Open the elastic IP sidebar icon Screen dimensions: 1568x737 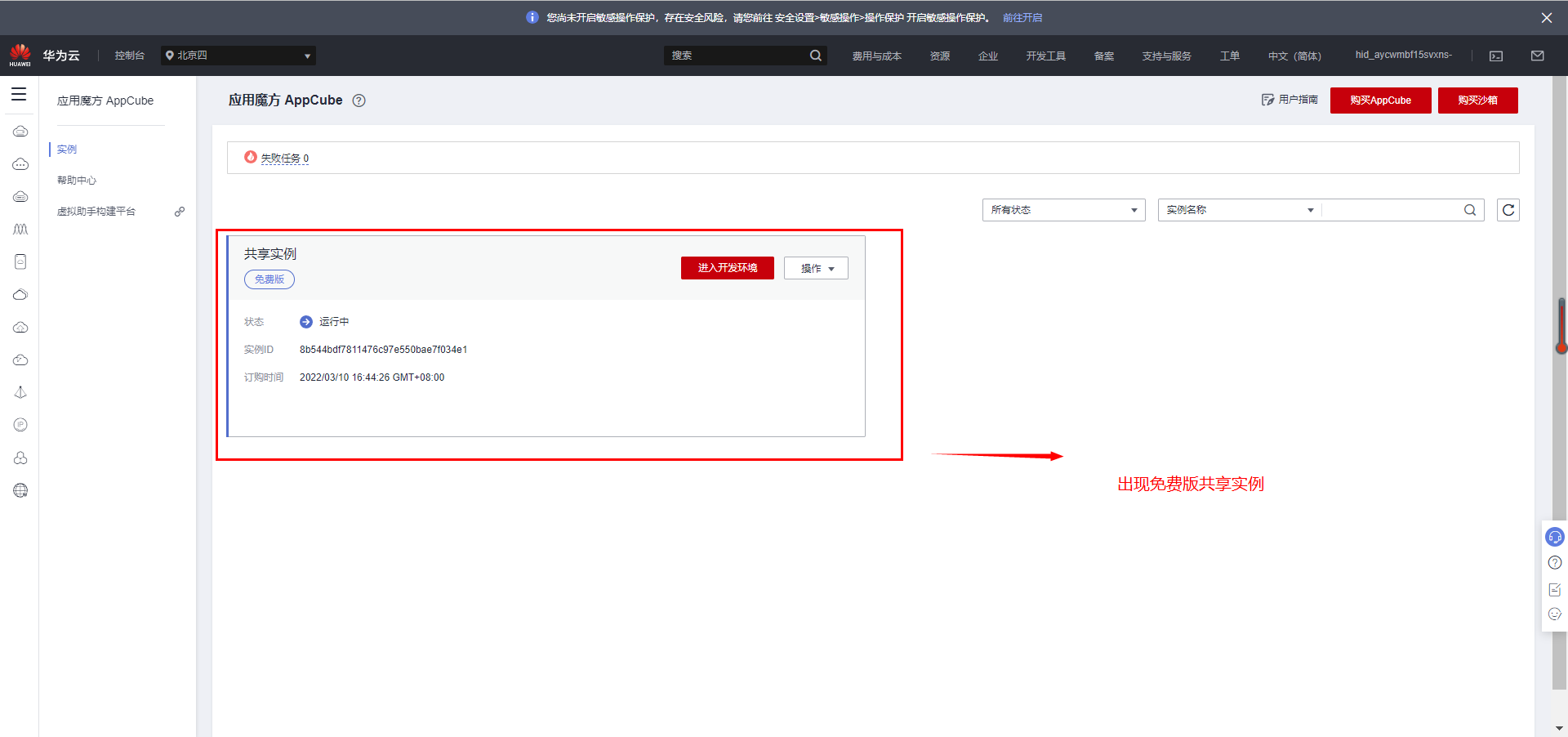tap(20, 425)
